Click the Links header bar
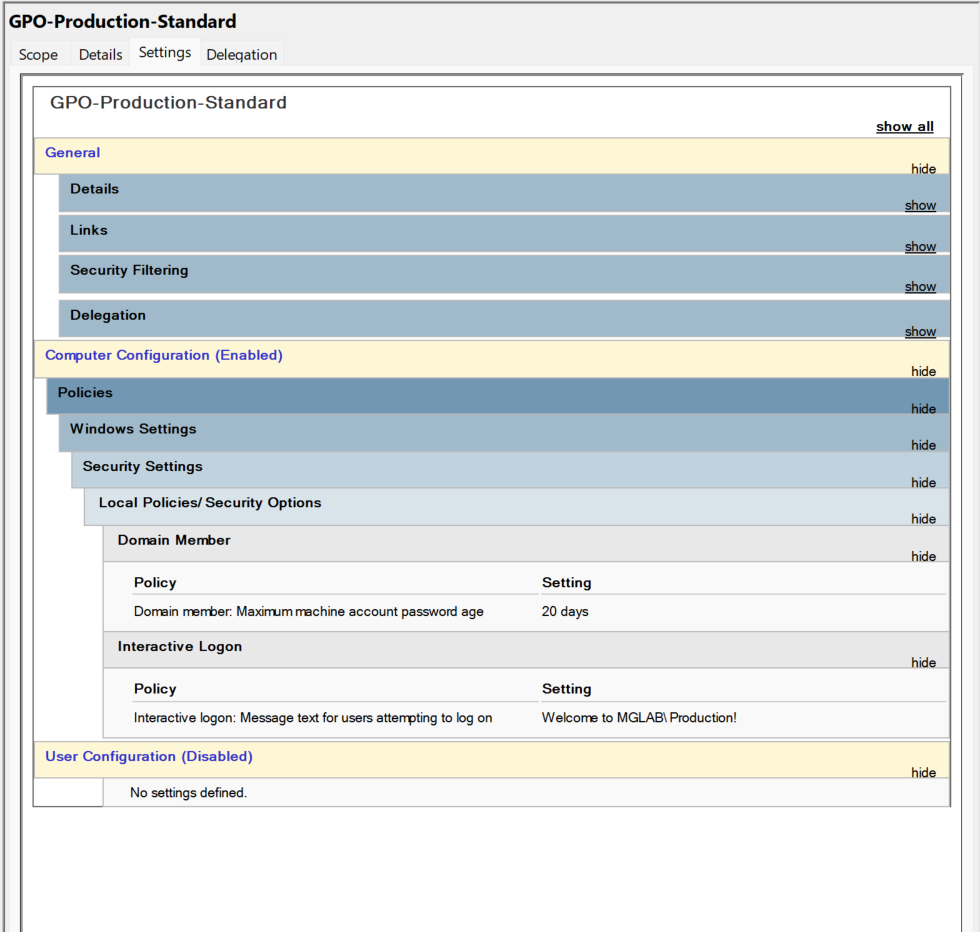This screenshot has height=932, width=980. (x=504, y=234)
